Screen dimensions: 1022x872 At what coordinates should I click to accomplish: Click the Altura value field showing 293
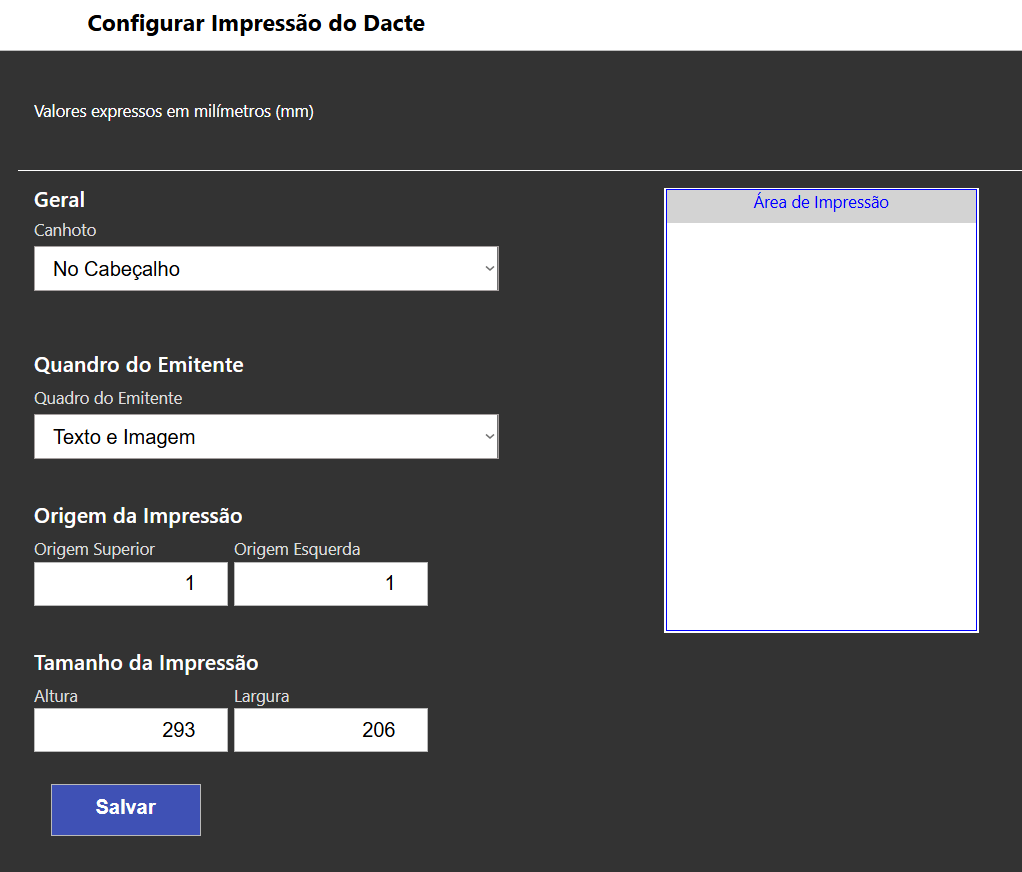[x=130, y=729]
